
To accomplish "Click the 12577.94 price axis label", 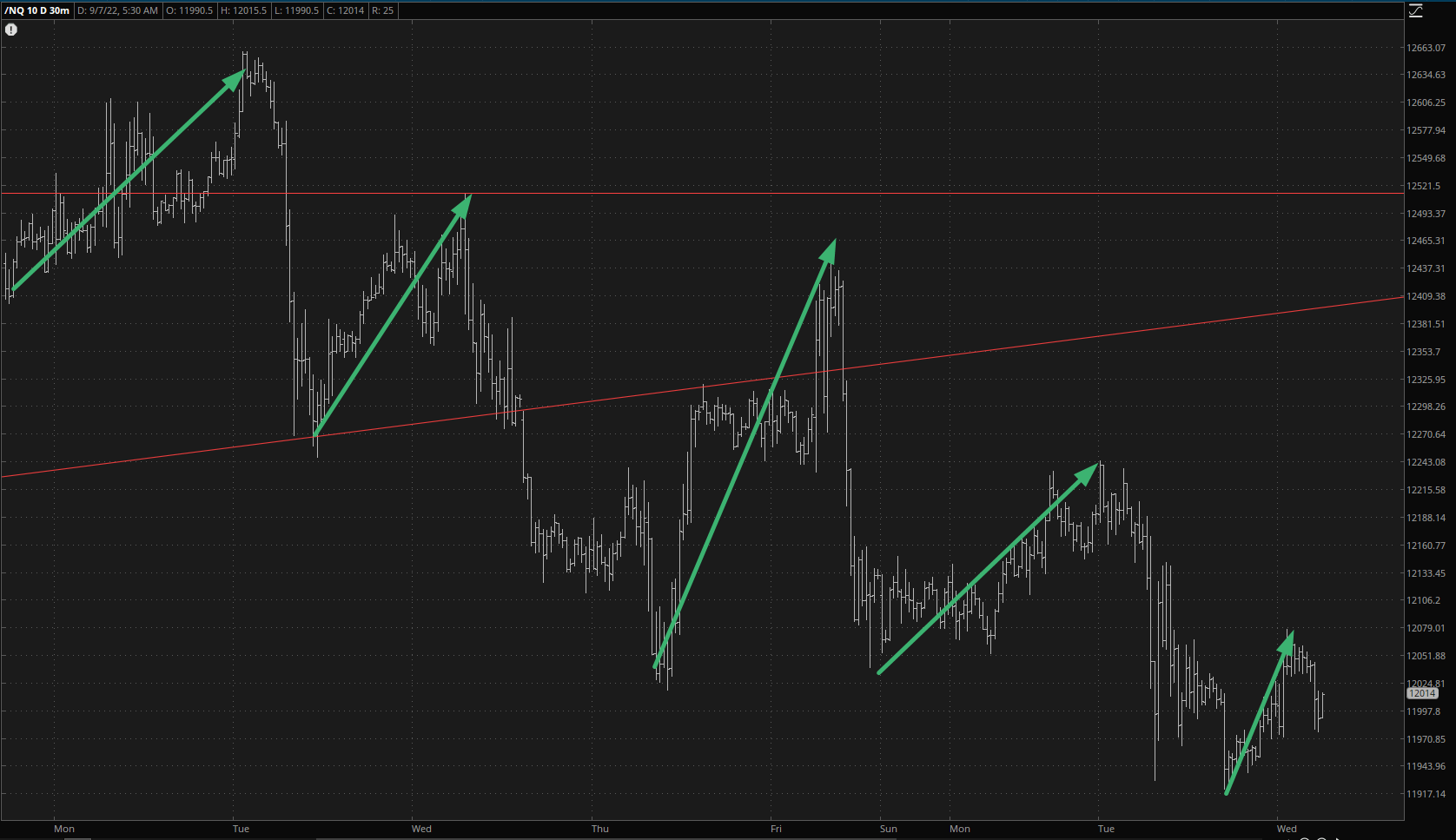I will point(1426,130).
